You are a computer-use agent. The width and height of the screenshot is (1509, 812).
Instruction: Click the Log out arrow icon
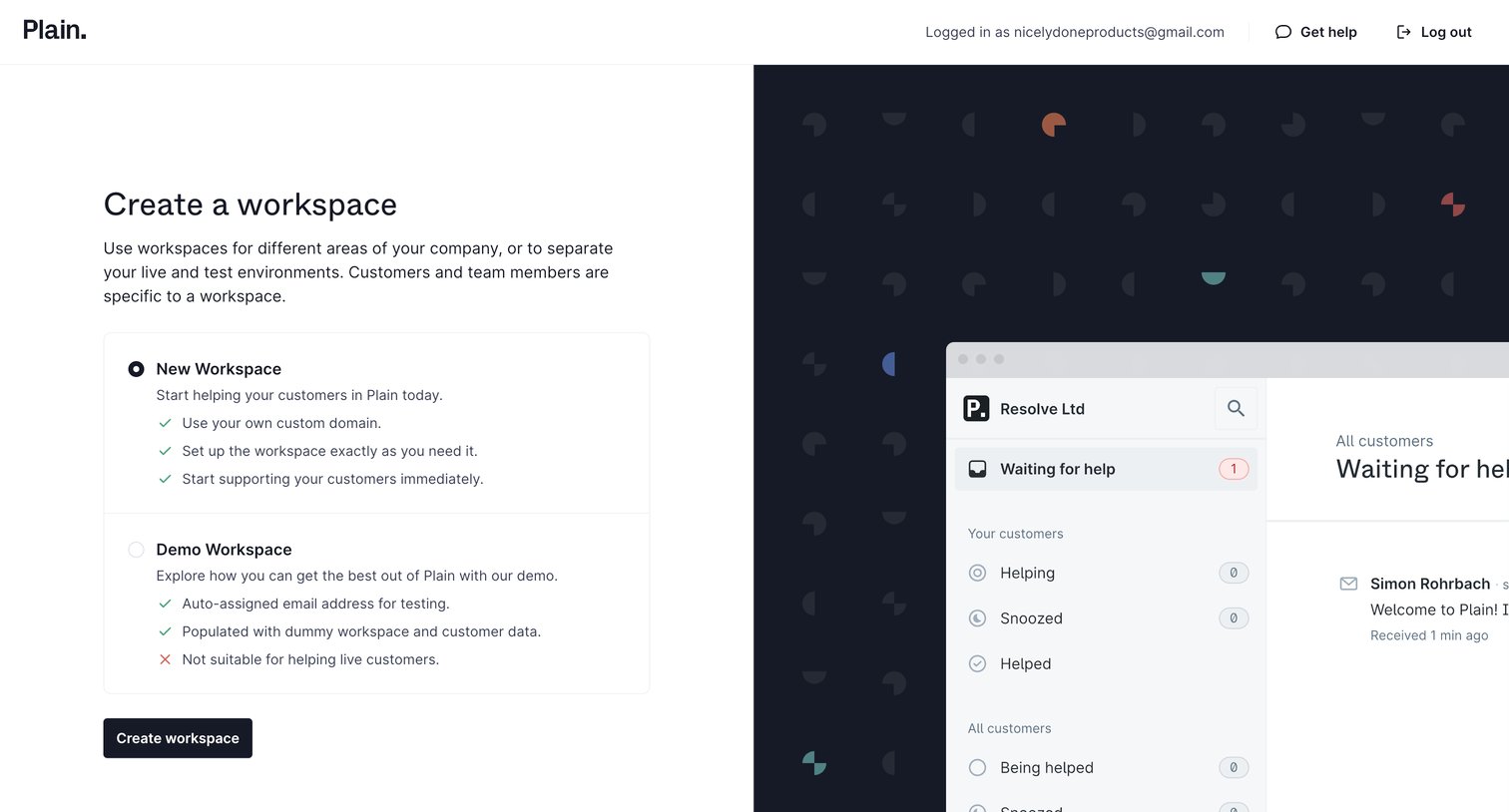coord(1403,32)
